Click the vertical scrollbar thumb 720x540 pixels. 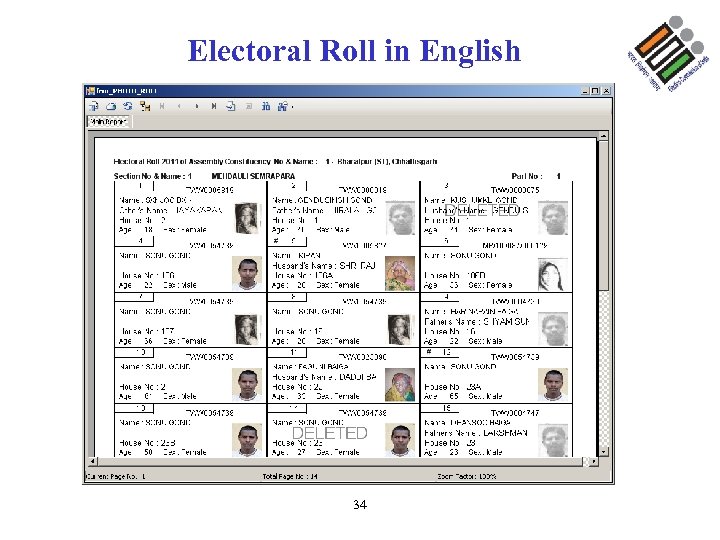(x=603, y=215)
